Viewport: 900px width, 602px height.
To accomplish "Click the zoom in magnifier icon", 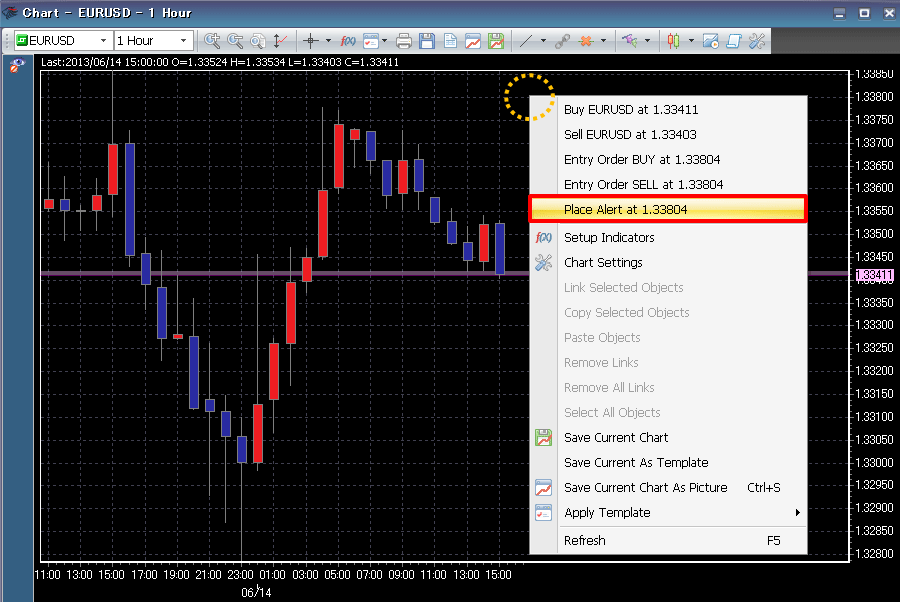I will pyautogui.click(x=212, y=41).
